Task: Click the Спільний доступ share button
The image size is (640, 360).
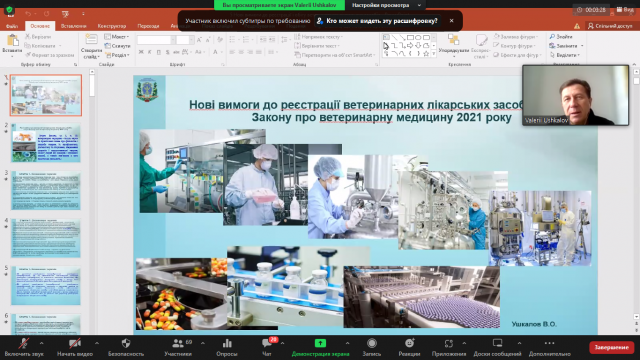Action: tap(610, 26)
